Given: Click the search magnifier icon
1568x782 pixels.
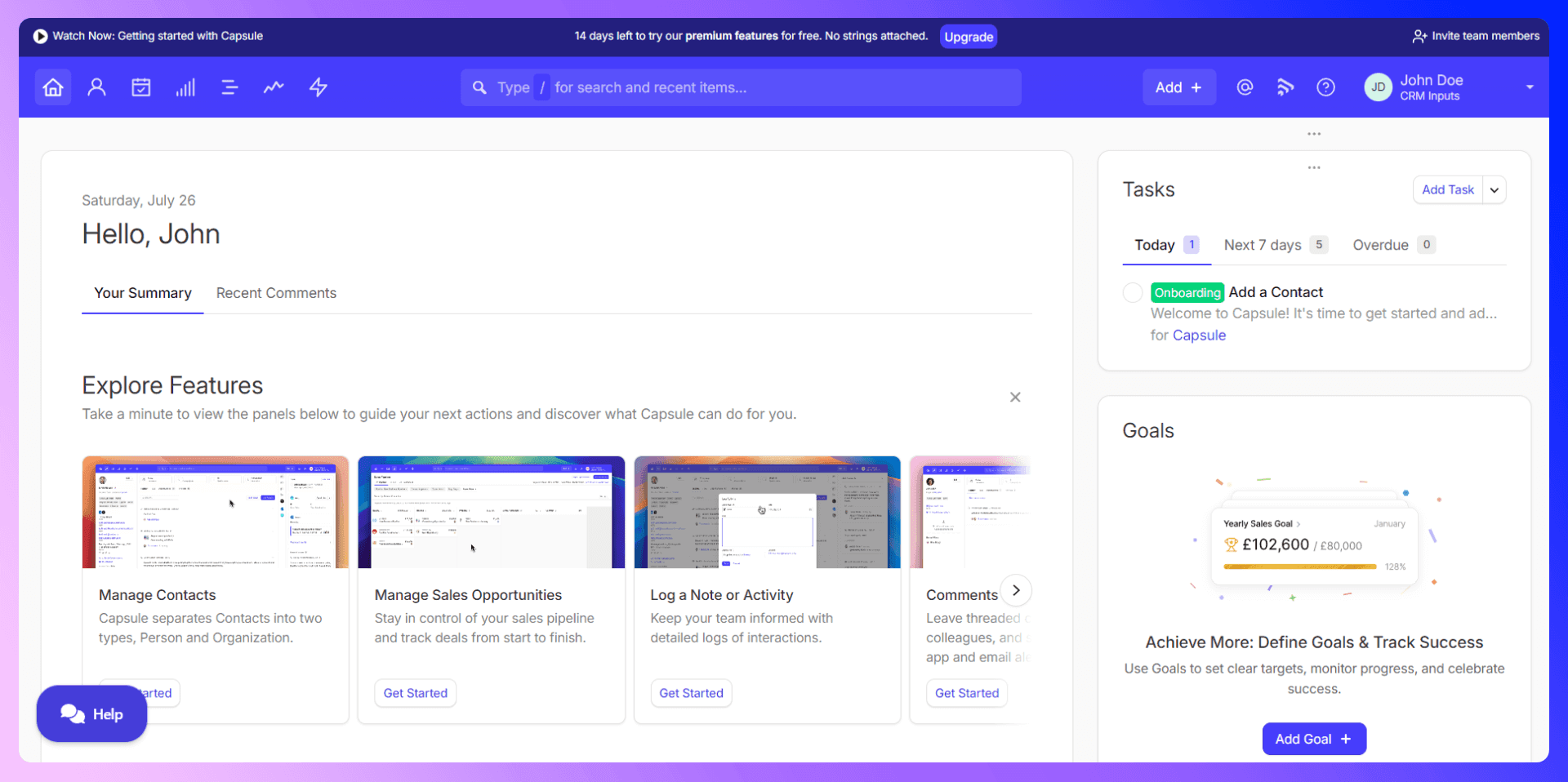Looking at the screenshot, I should pyautogui.click(x=480, y=87).
